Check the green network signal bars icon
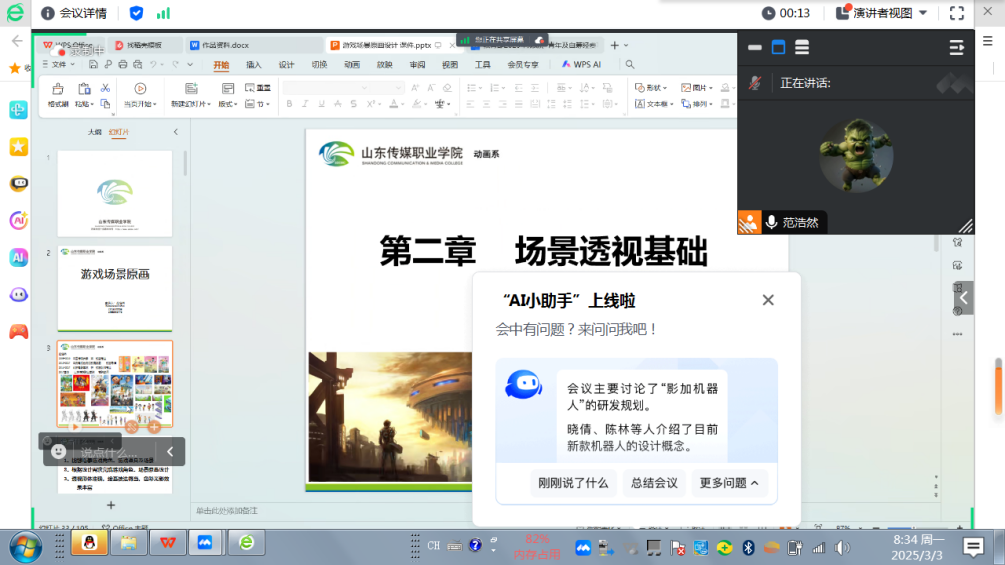This screenshot has width=1005, height=565. (x=163, y=13)
